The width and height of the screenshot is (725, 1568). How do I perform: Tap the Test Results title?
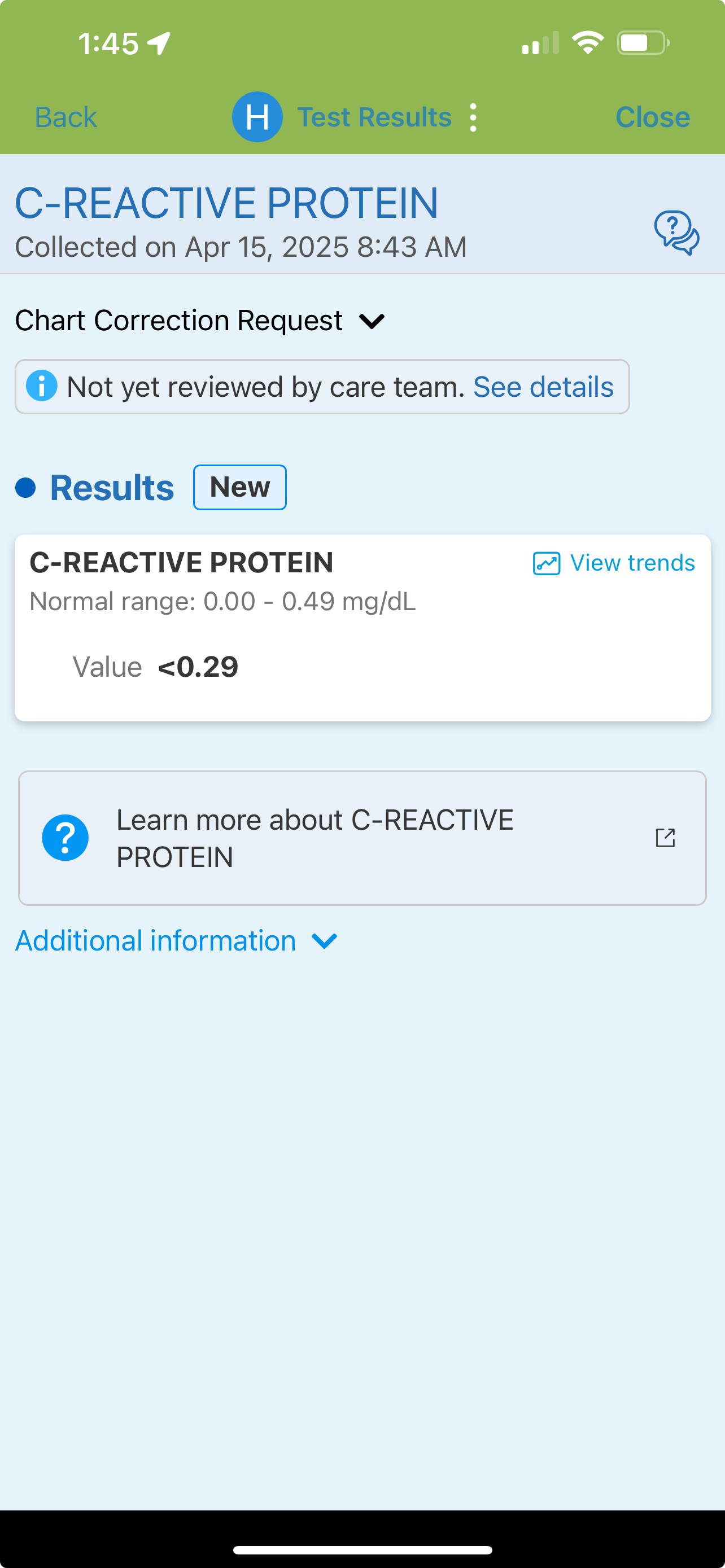pyautogui.click(x=374, y=117)
